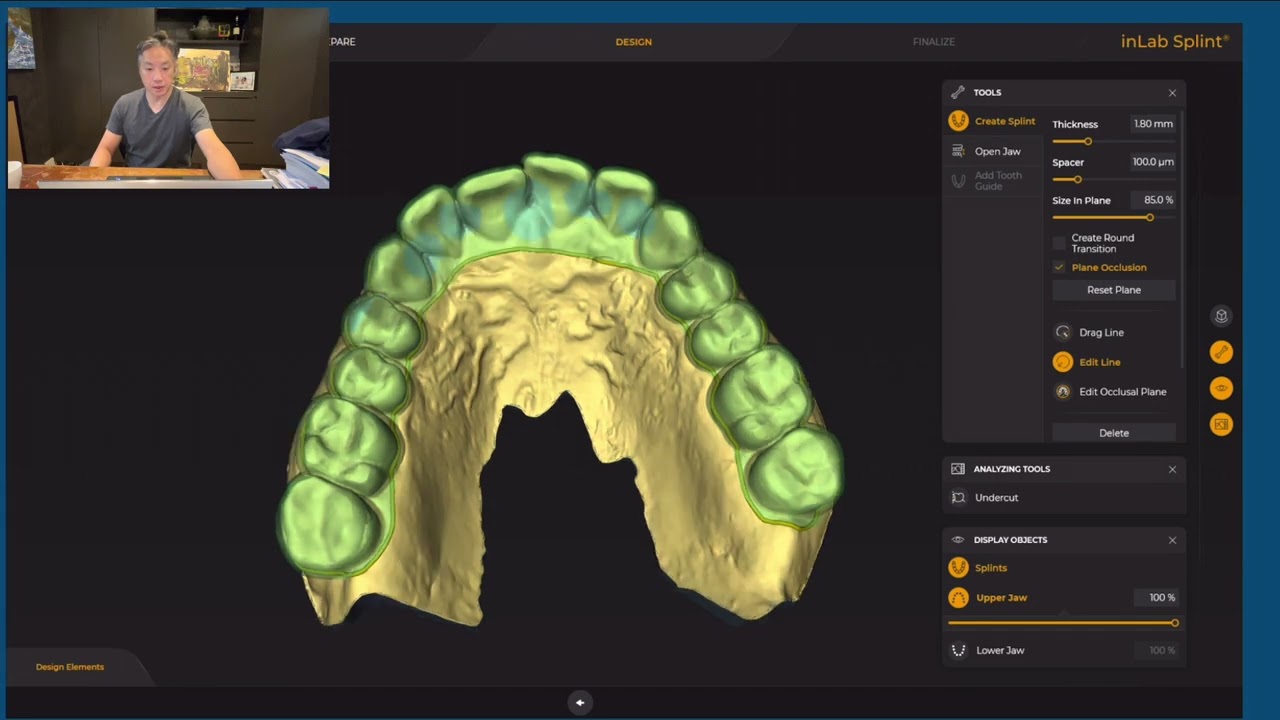The width and height of the screenshot is (1280, 720).
Task: Close the Tools panel
Action: [x=1173, y=93]
